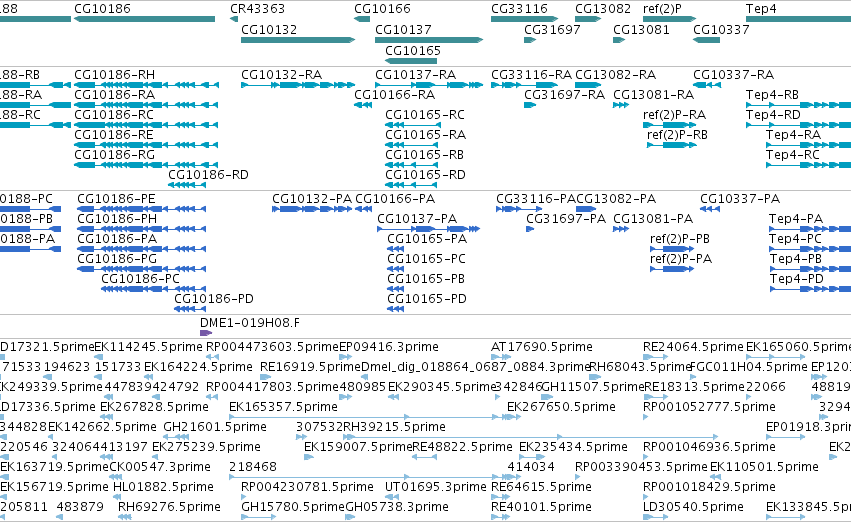
Task: Select the CG10186 gene label
Action: tap(102, 9)
